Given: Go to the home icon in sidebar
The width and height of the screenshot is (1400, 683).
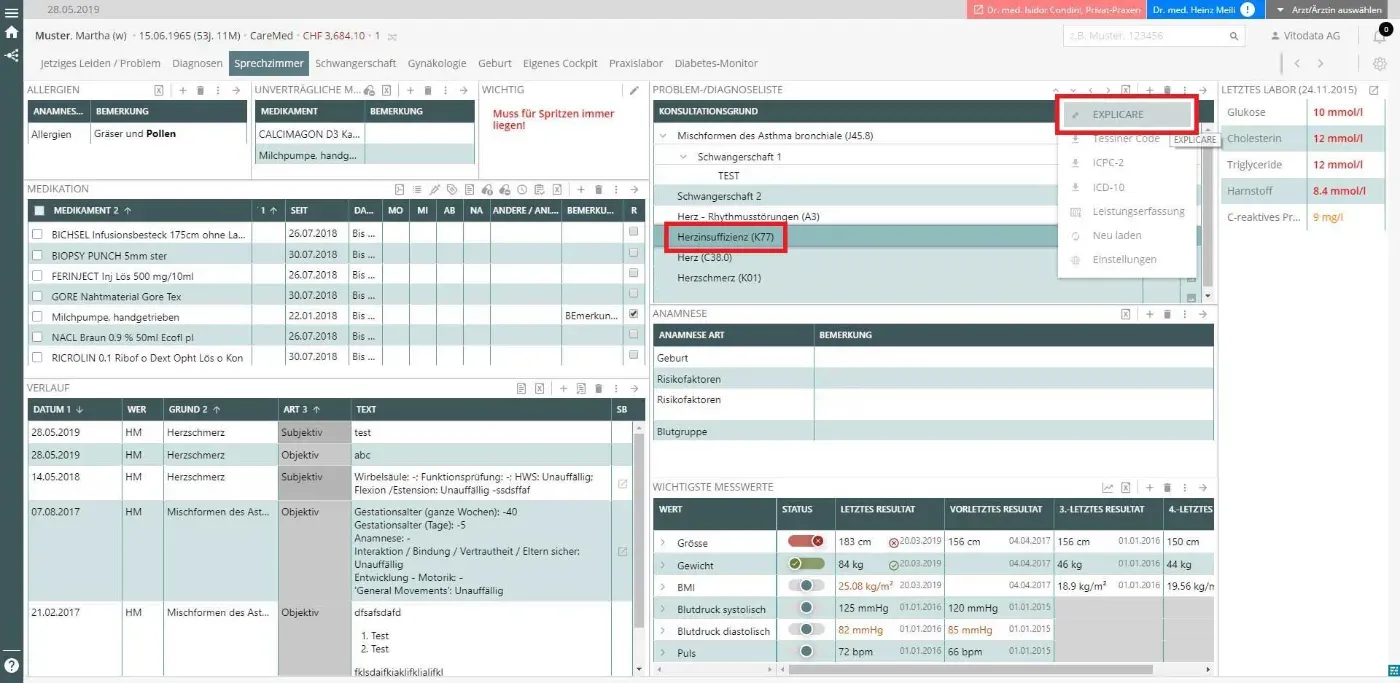Looking at the screenshot, I should [11, 32].
